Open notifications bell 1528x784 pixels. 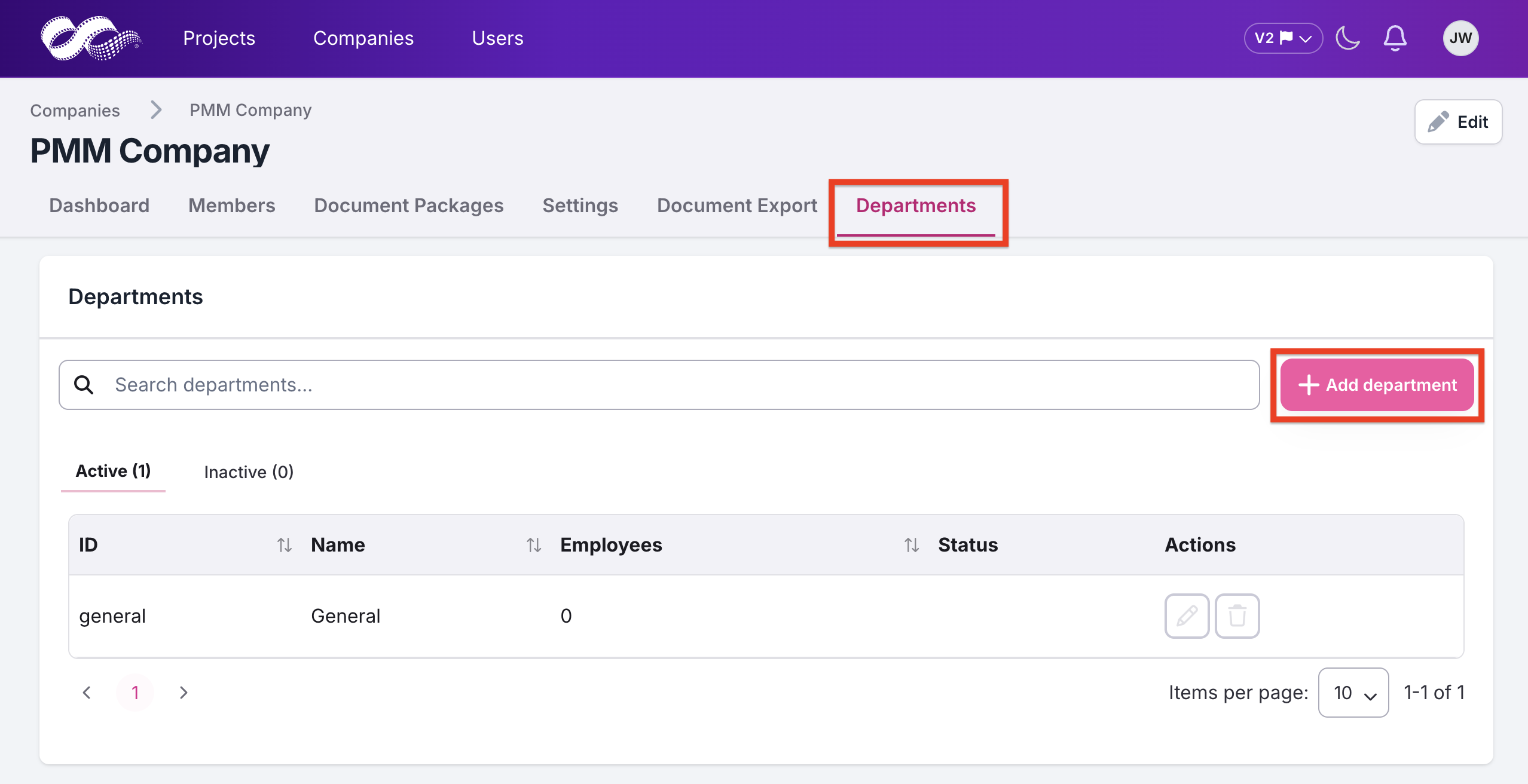tap(1395, 38)
